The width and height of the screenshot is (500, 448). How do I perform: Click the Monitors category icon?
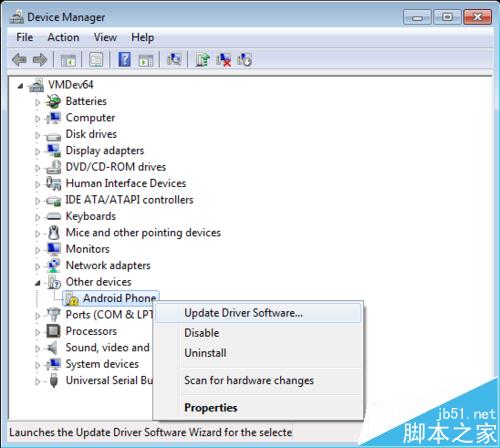53,249
